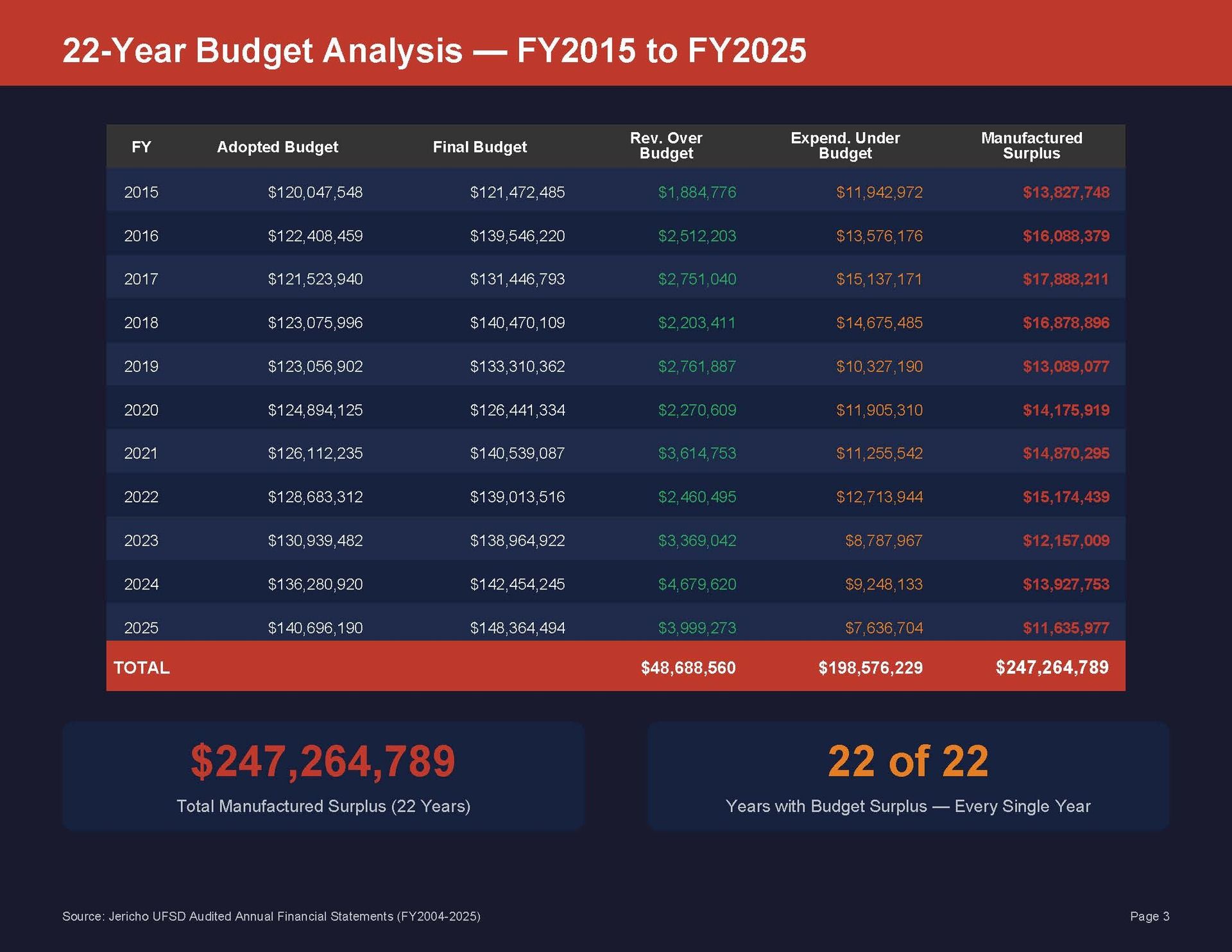Viewport: 1232px width, 952px height.
Task: Click the 'Expend. Under Budget' column header
Action: coord(845,146)
